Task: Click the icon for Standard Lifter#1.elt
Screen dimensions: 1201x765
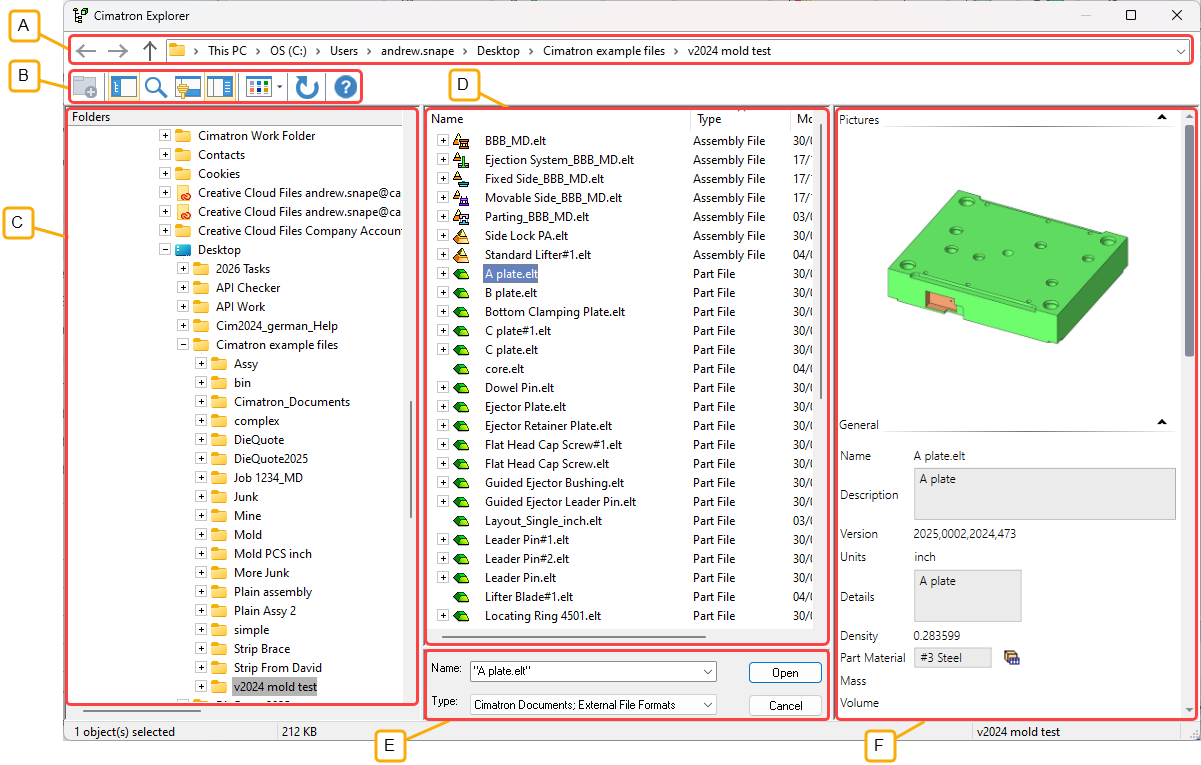Action: click(461, 255)
